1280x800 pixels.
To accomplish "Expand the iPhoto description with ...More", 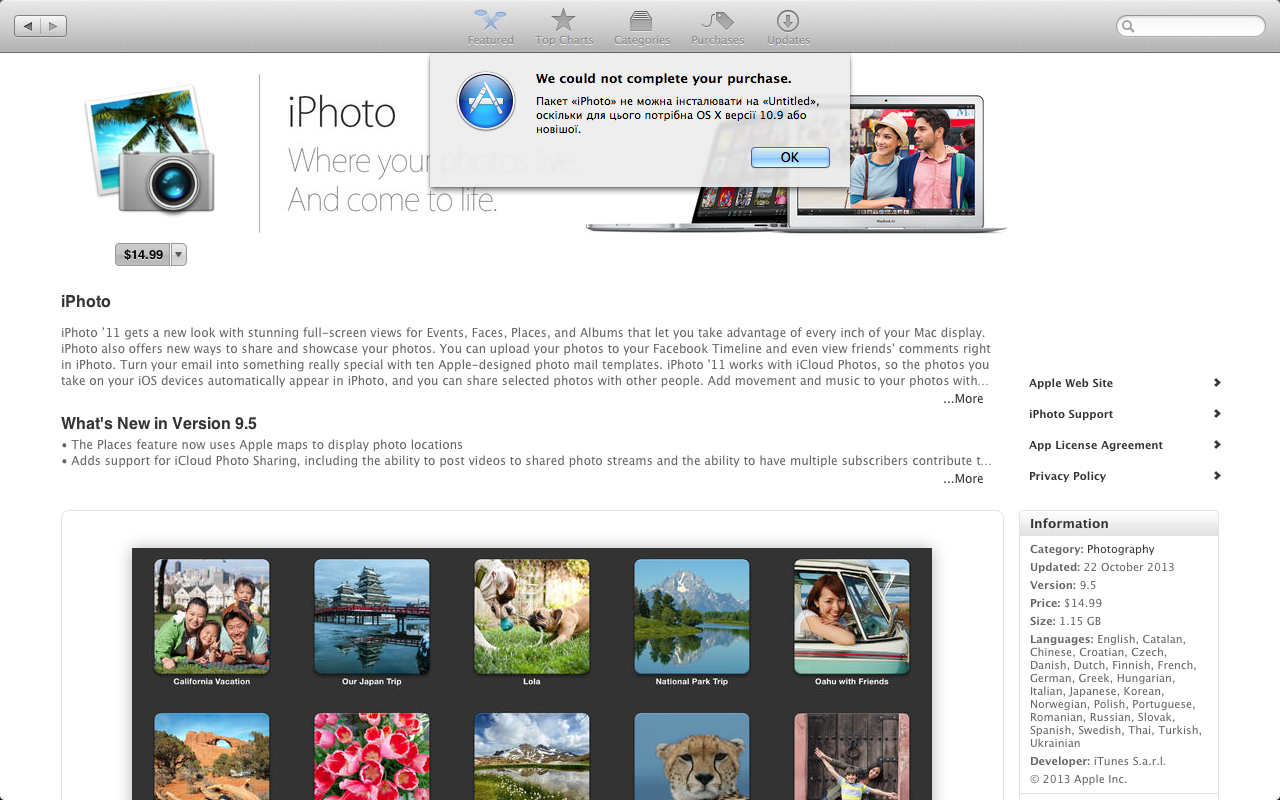I will click(963, 399).
